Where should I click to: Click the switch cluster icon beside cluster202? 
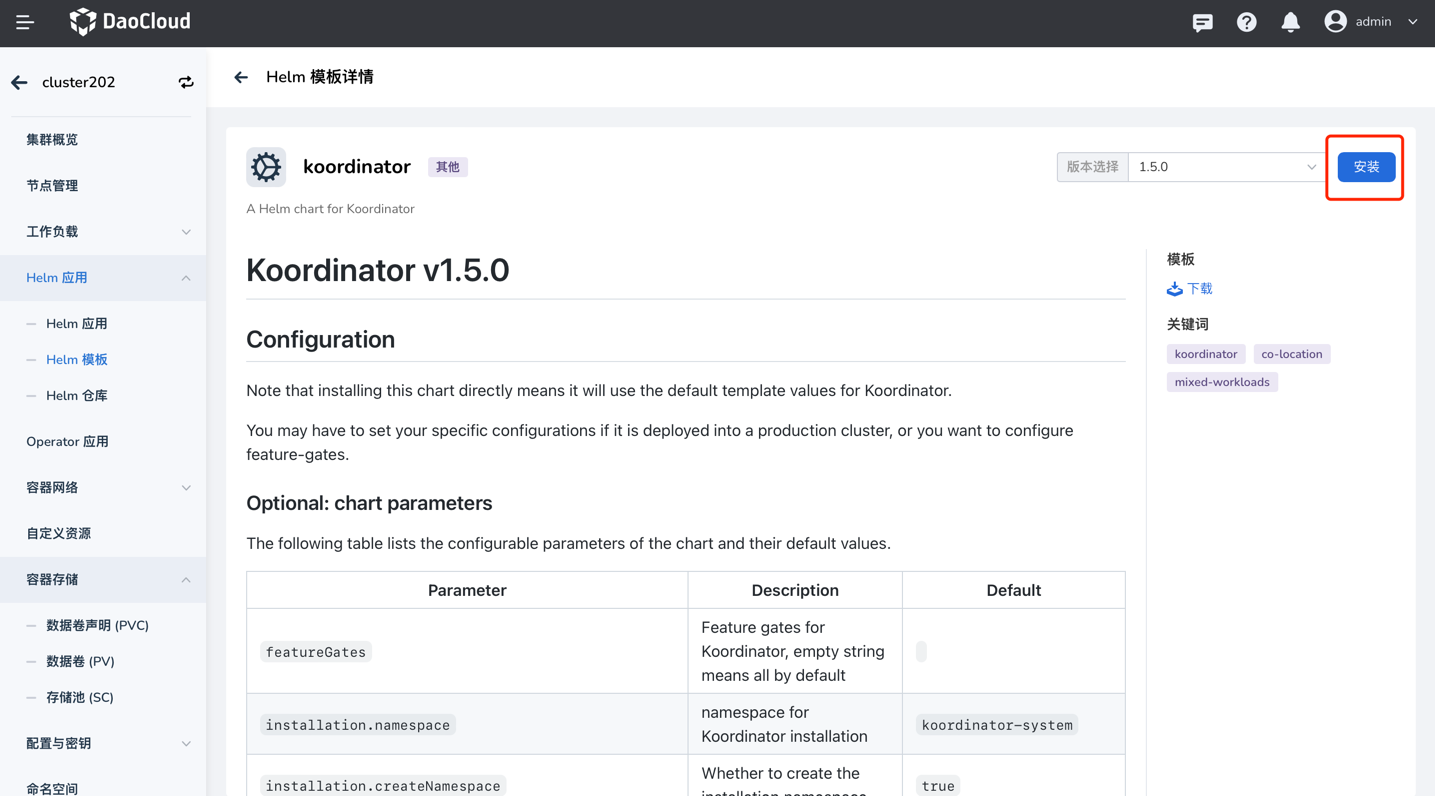tap(186, 83)
